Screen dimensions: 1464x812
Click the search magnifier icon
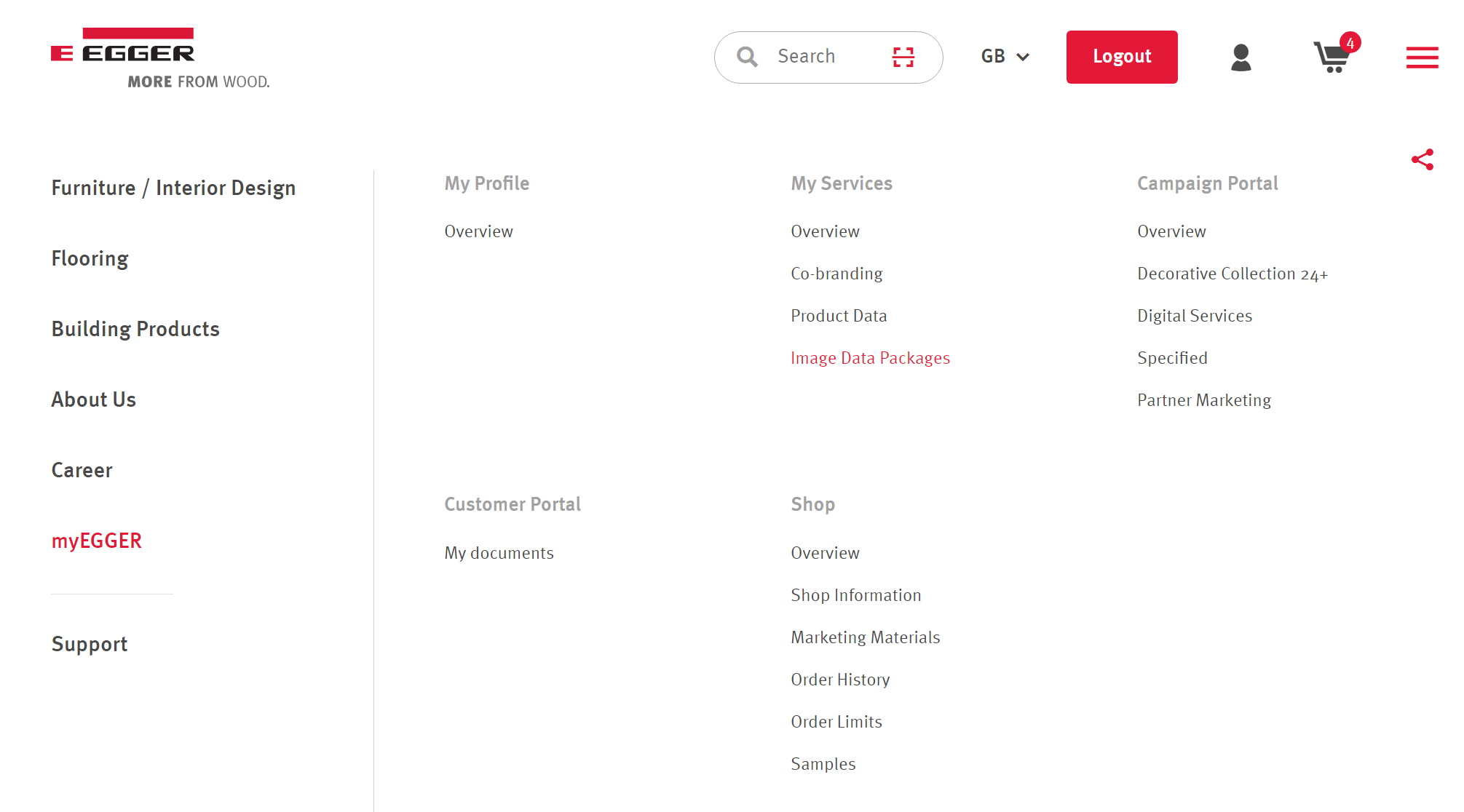(x=747, y=57)
